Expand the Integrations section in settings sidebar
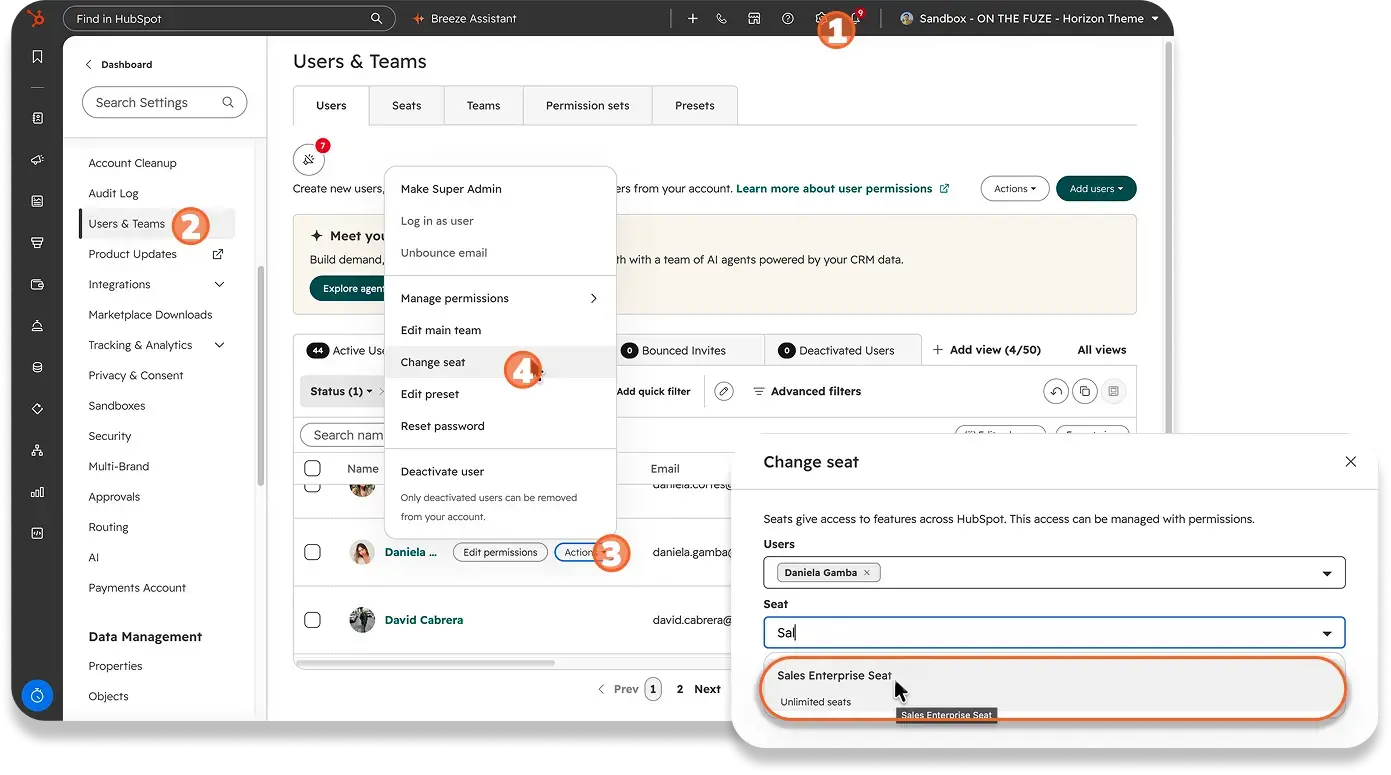Image resolution: width=1391 pixels, height=775 pixels. pyautogui.click(x=219, y=285)
